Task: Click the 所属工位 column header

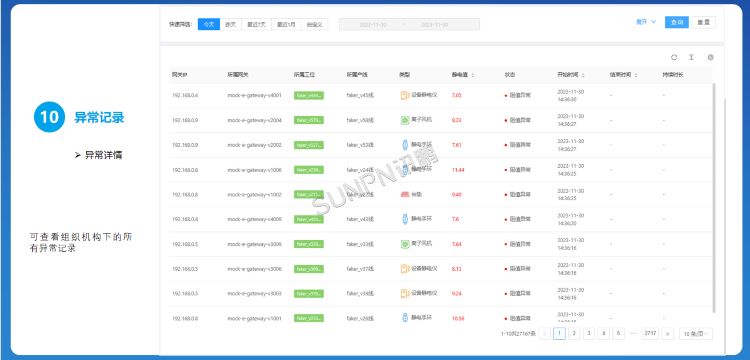Action: click(x=304, y=75)
